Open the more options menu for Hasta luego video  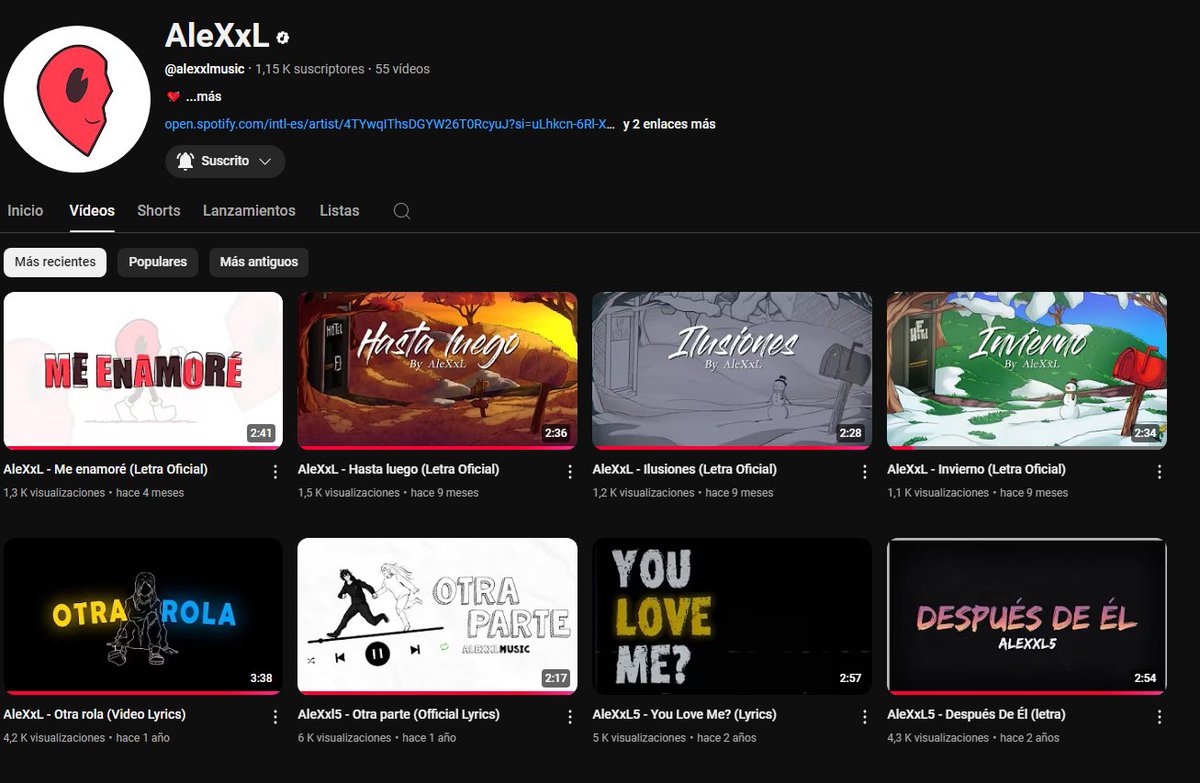[570, 471]
